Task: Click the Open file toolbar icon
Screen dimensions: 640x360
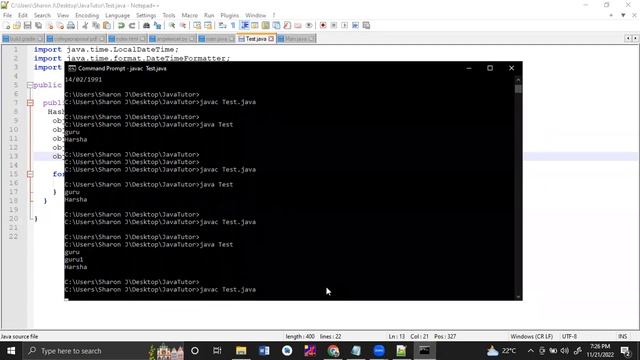Action: (17, 25)
